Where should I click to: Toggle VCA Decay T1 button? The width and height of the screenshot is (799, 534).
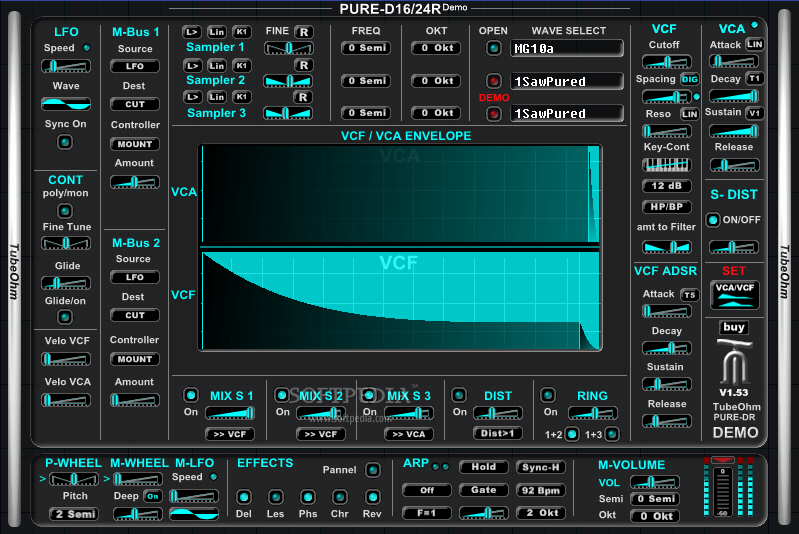click(755, 78)
